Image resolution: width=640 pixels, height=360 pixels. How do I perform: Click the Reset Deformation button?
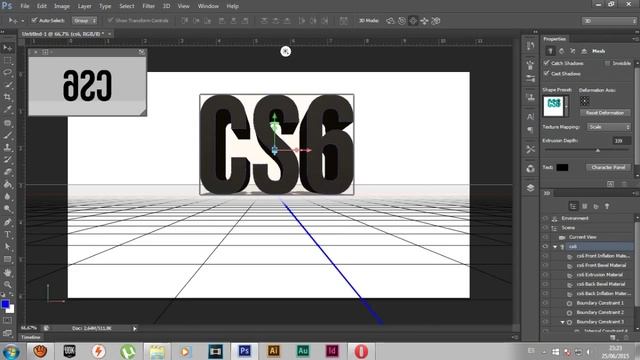[x=605, y=112]
